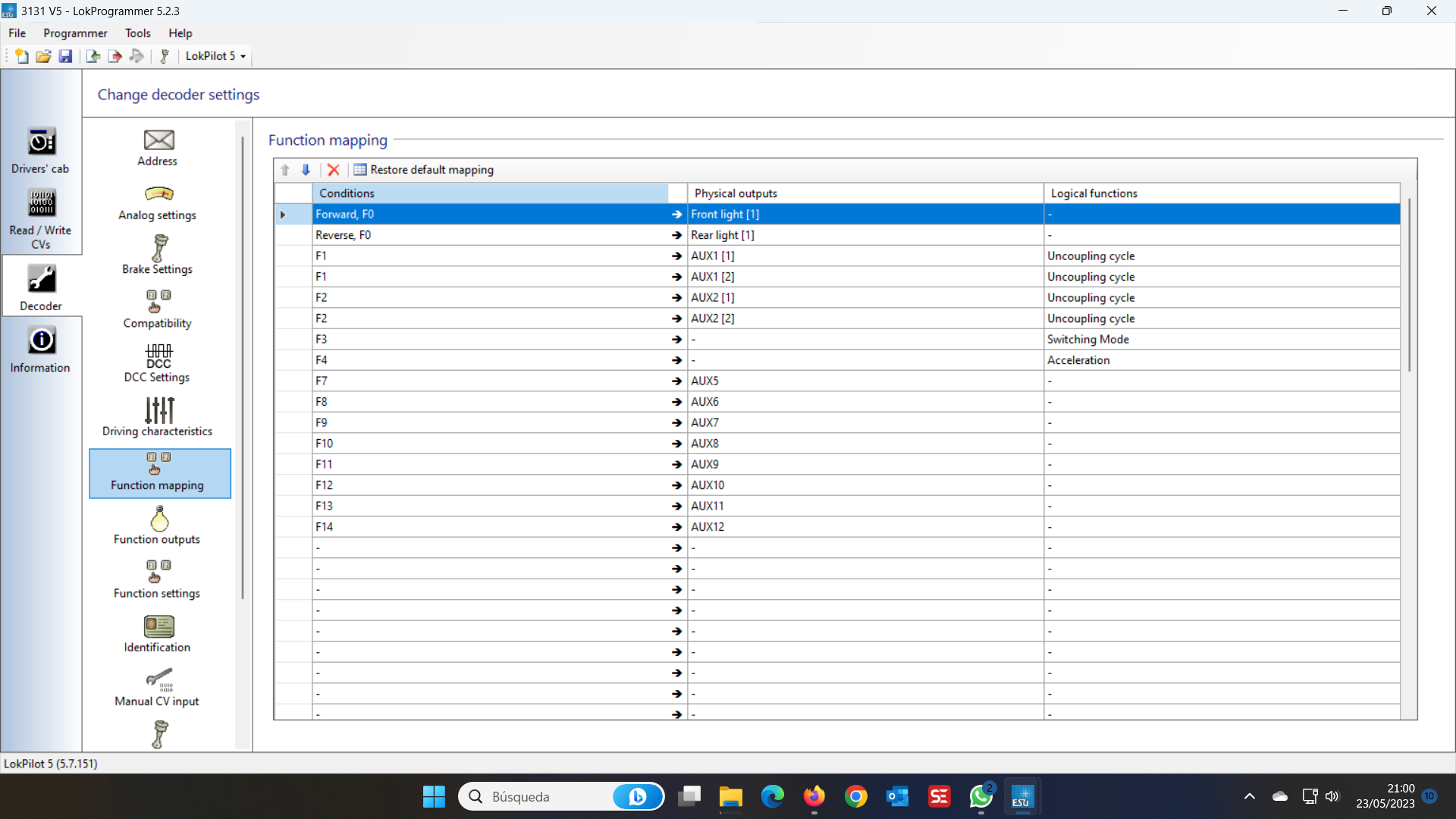Click Acceleration logical function cell
Viewport: 1456px width, 819px height.
1222,360
